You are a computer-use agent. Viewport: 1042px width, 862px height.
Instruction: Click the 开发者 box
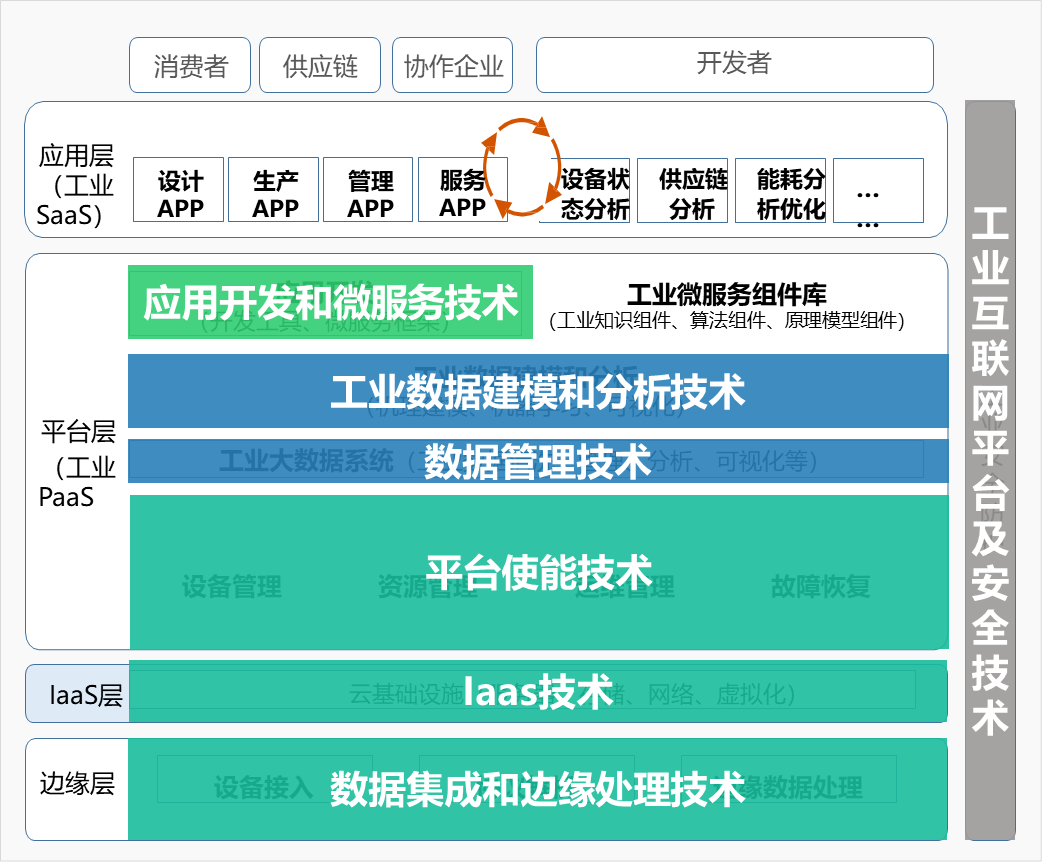point(734,65)
